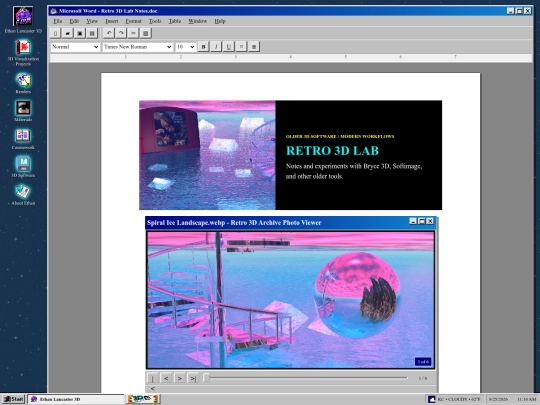Click the Cut scissors toolbar icon
The width and height of the screenshot is (540, 405).
pos(133,33)
